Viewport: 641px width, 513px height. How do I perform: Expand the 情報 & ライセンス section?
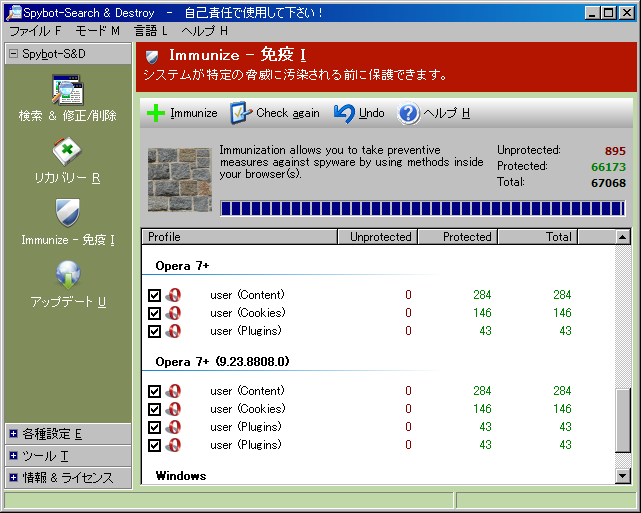point(13,477)
